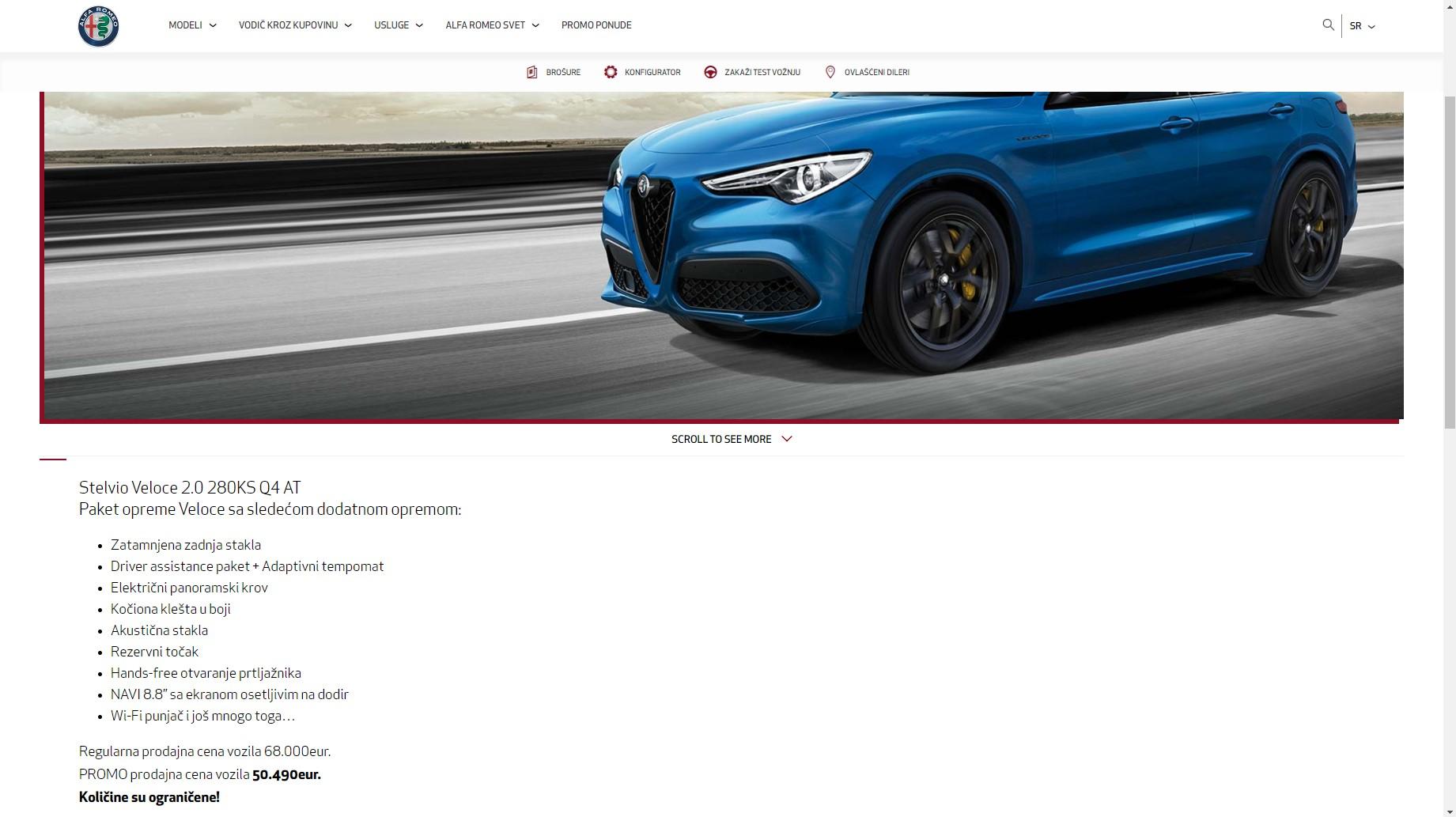This screenshot has width=1456, height=817.
Task: Open the BROŠURE link
Action: point(563,72)
